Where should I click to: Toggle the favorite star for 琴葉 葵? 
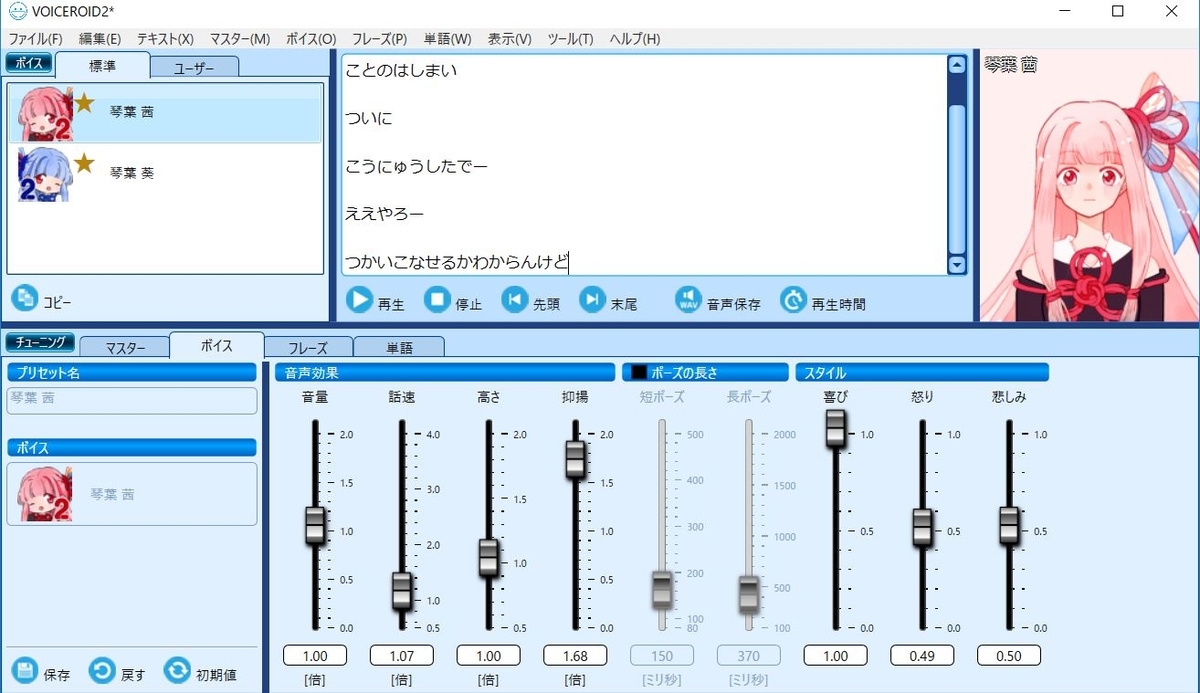[85, 162]
